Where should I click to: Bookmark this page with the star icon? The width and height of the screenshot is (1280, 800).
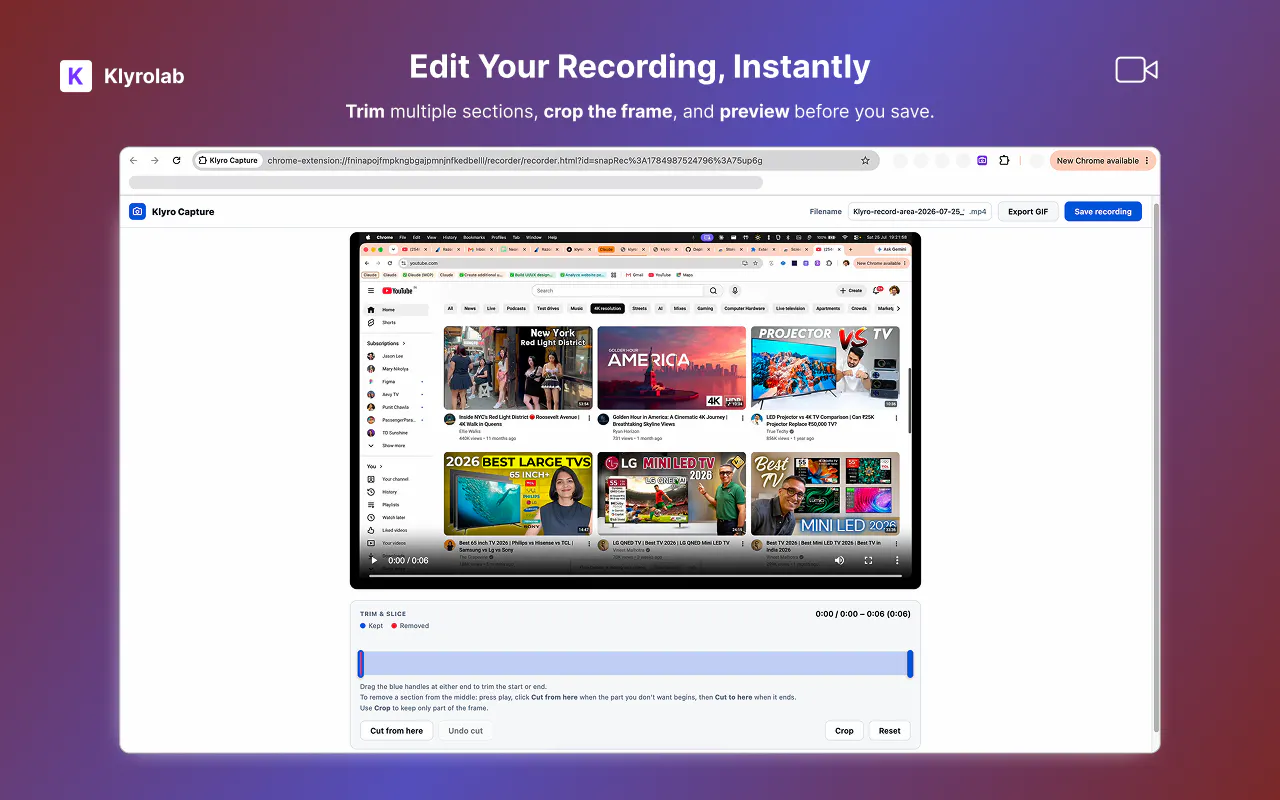tap(865, 160)
